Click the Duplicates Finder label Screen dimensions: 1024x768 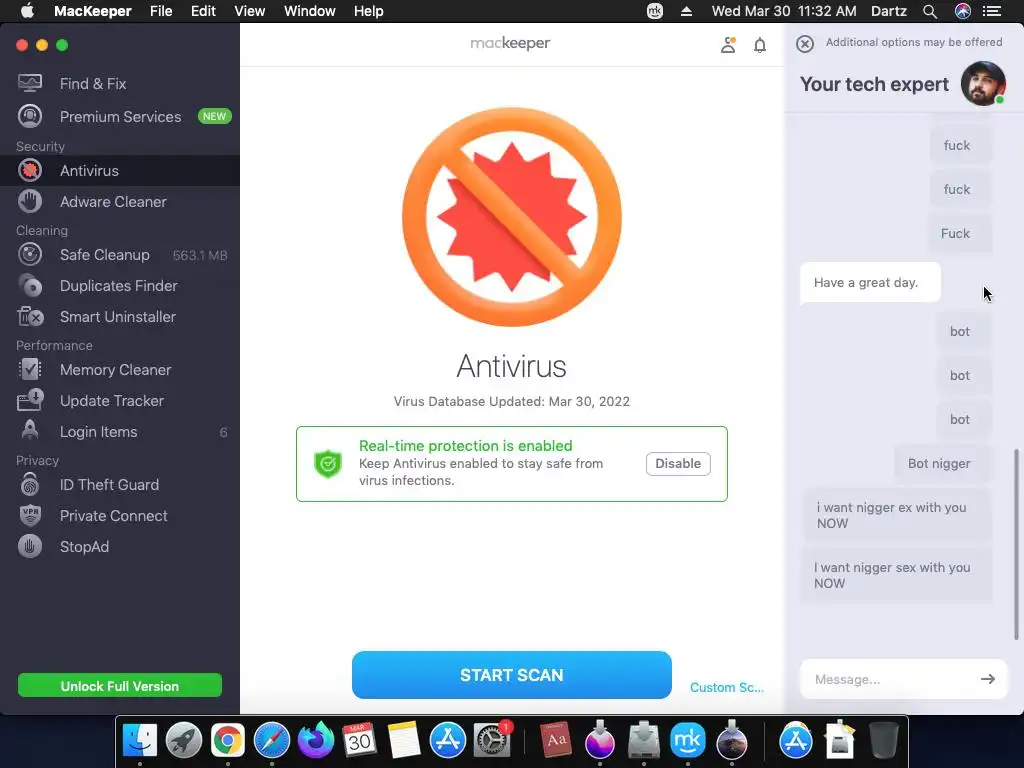pyautogui.click(x=118, y=286)
